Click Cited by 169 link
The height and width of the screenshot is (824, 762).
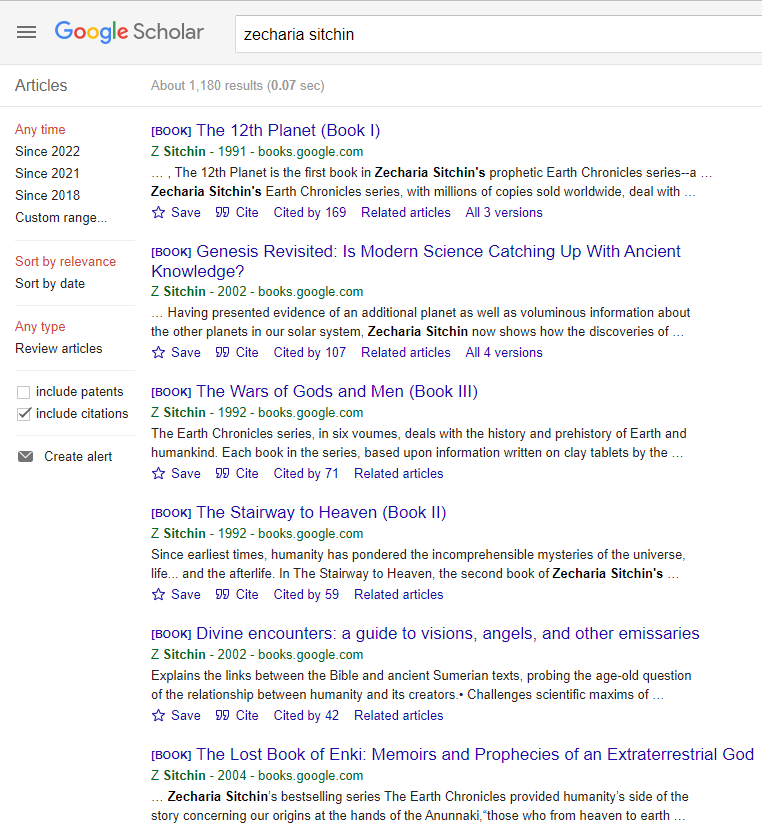[310, 212]
